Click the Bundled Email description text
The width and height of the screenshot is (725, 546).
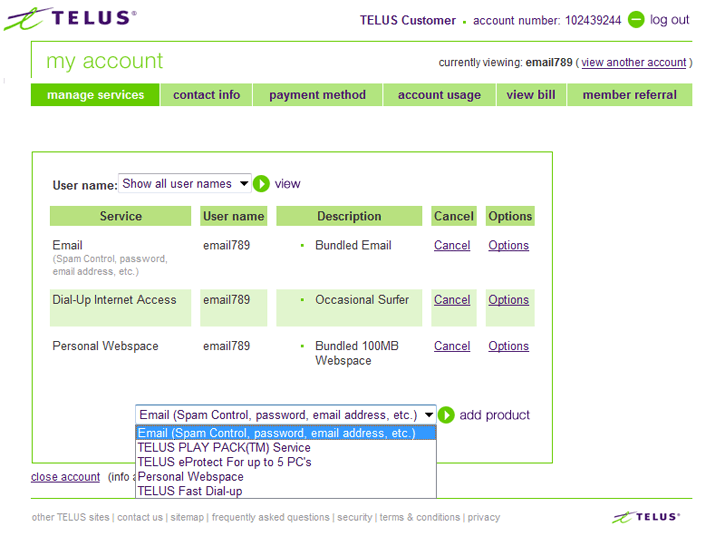[x=353, y=245]
